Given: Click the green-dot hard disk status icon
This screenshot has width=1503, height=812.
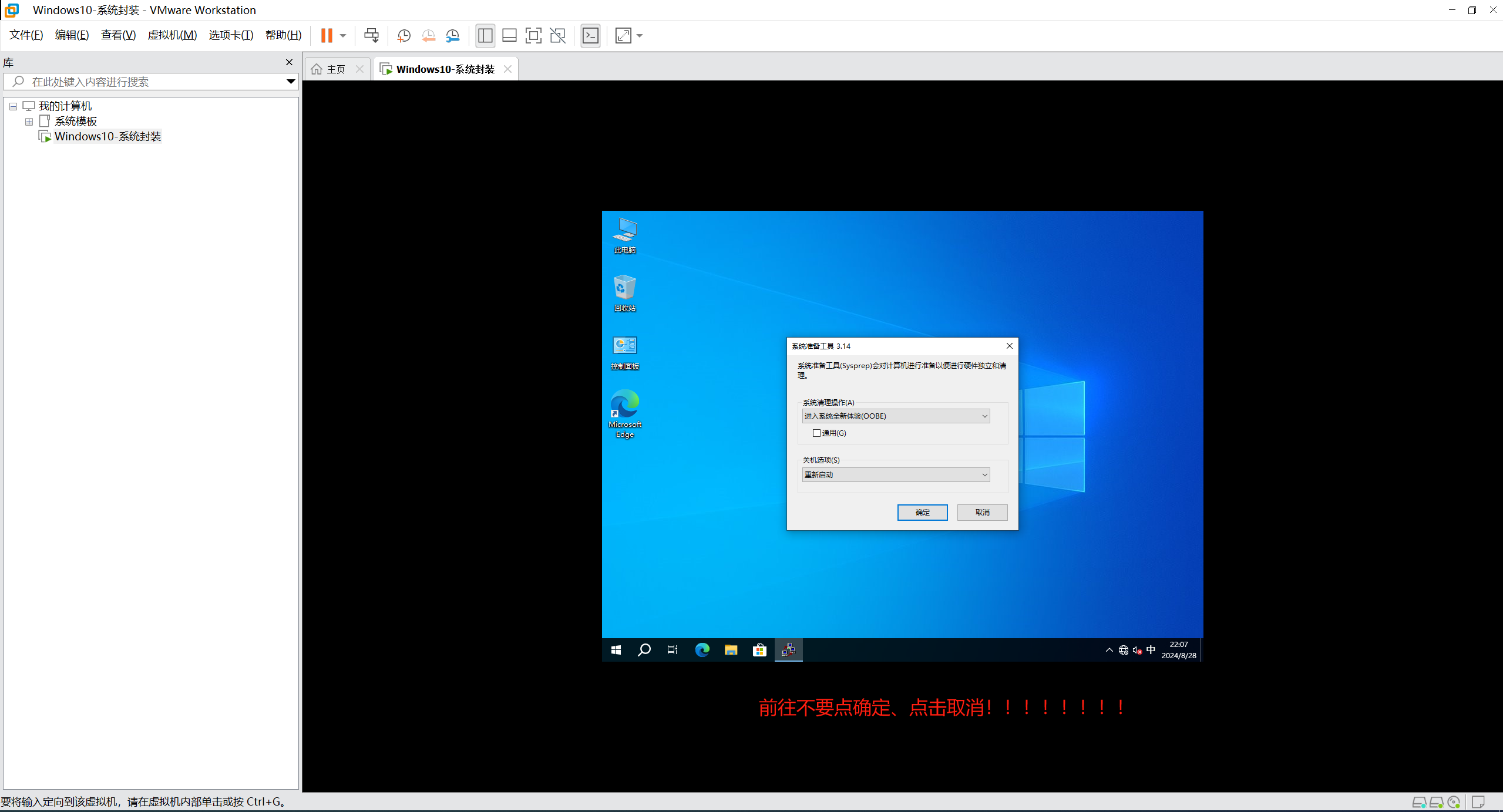Looking at the screenshot, I should (1437, 802).
